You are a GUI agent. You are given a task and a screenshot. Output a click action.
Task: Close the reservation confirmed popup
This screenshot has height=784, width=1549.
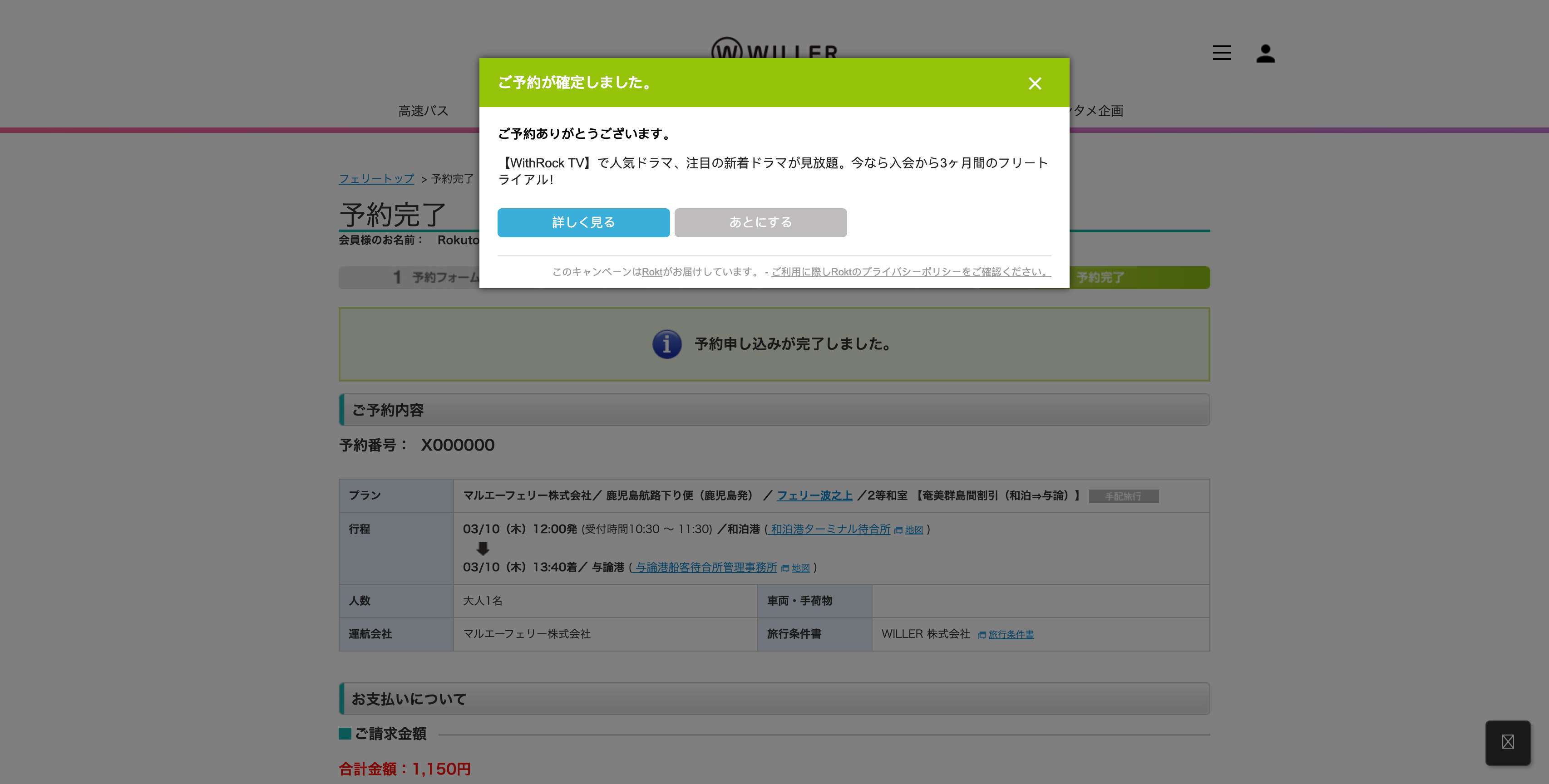1034,83
